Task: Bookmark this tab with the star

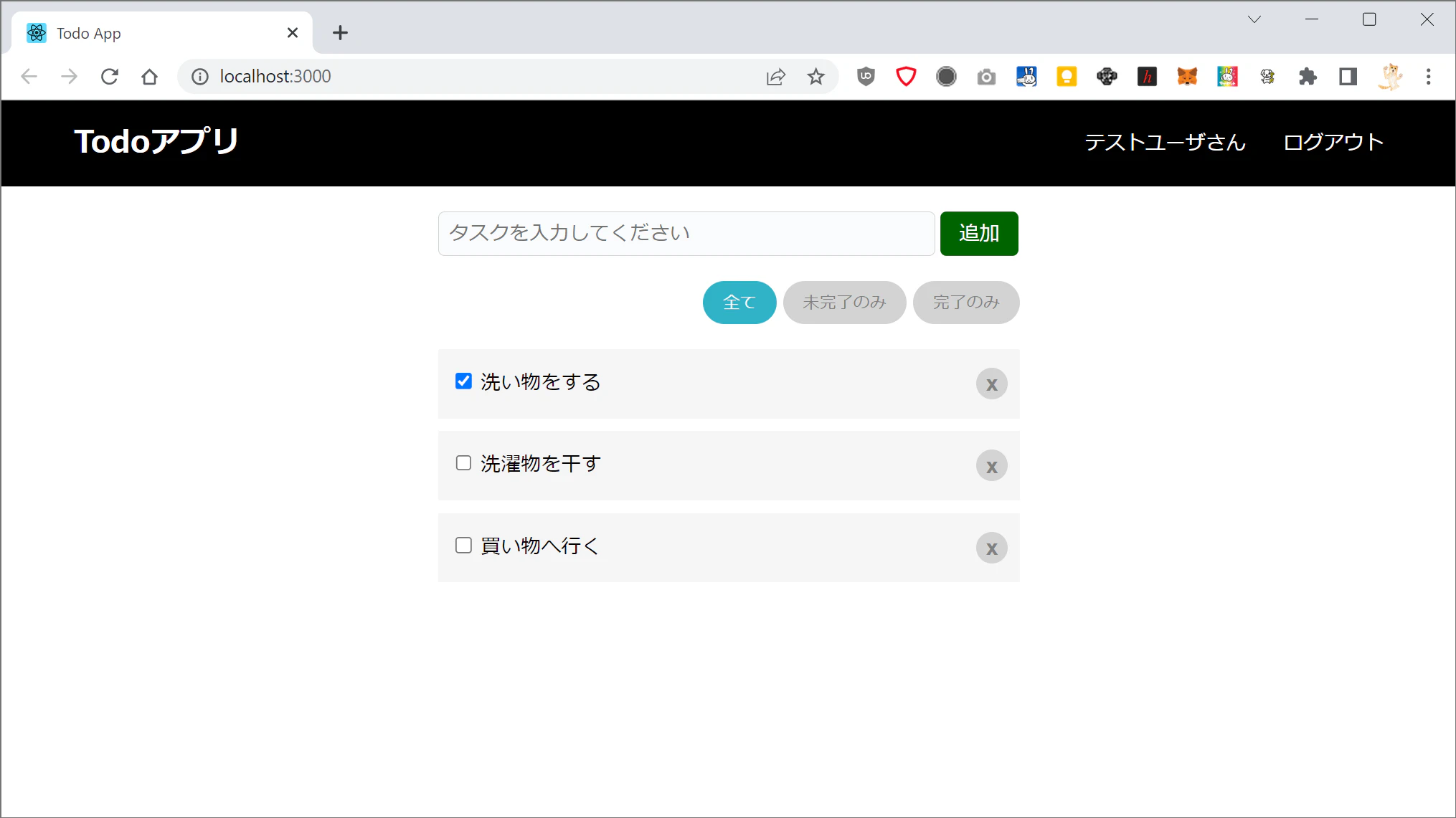Action: tap(816, 77)
